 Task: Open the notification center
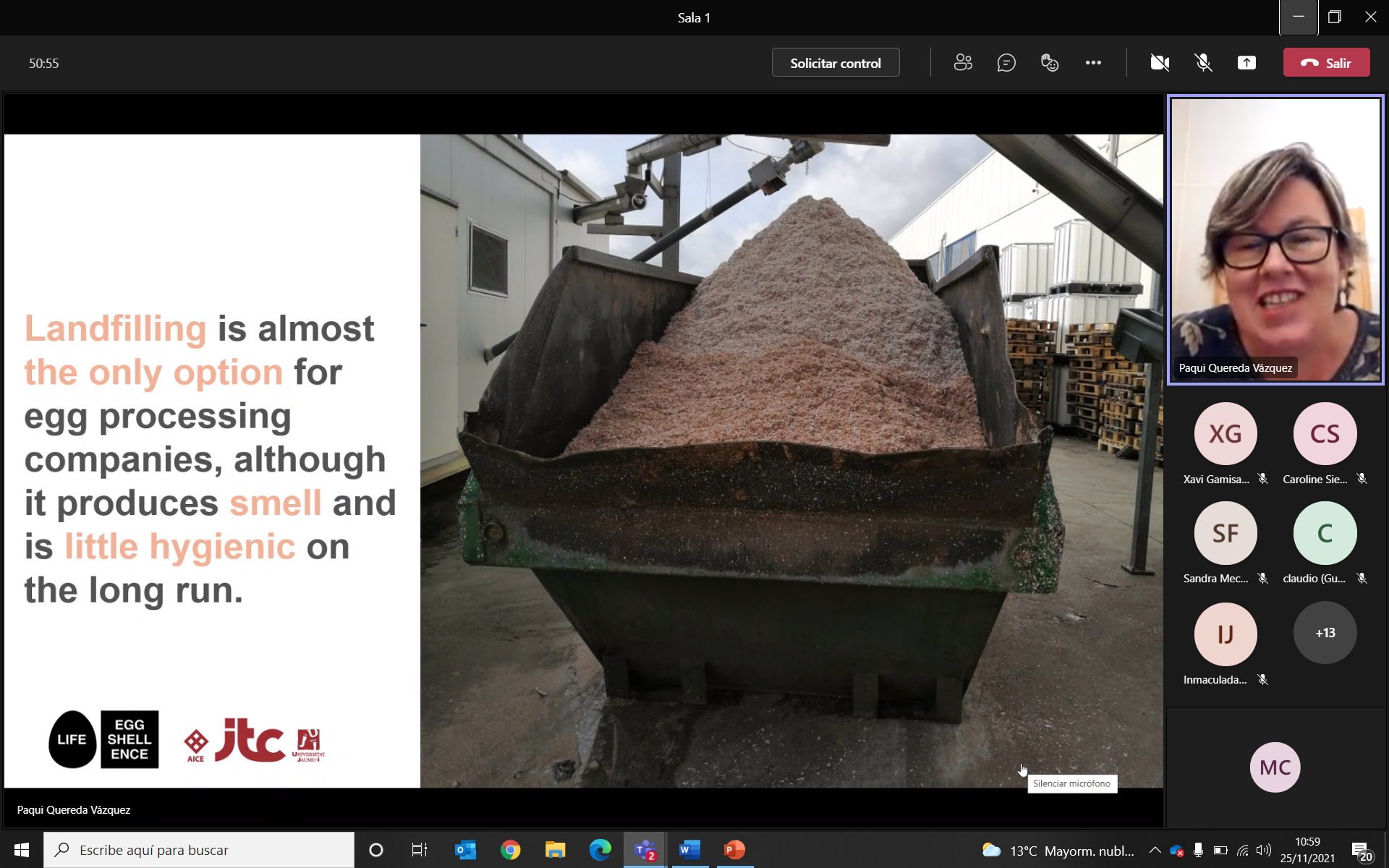(1362, 850)
